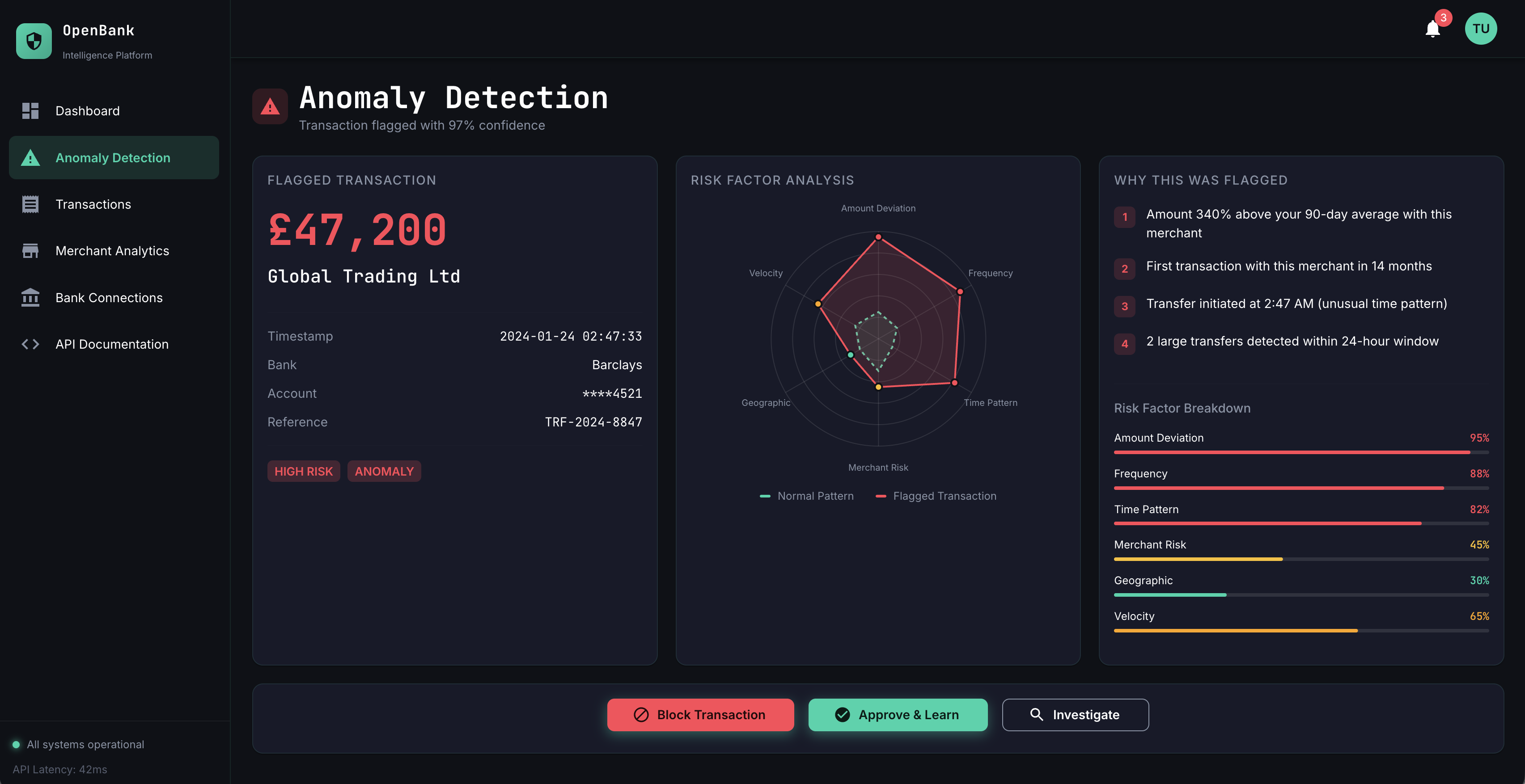
Task: Click the Barclays bank value
Action: click(x=617, y=365)
